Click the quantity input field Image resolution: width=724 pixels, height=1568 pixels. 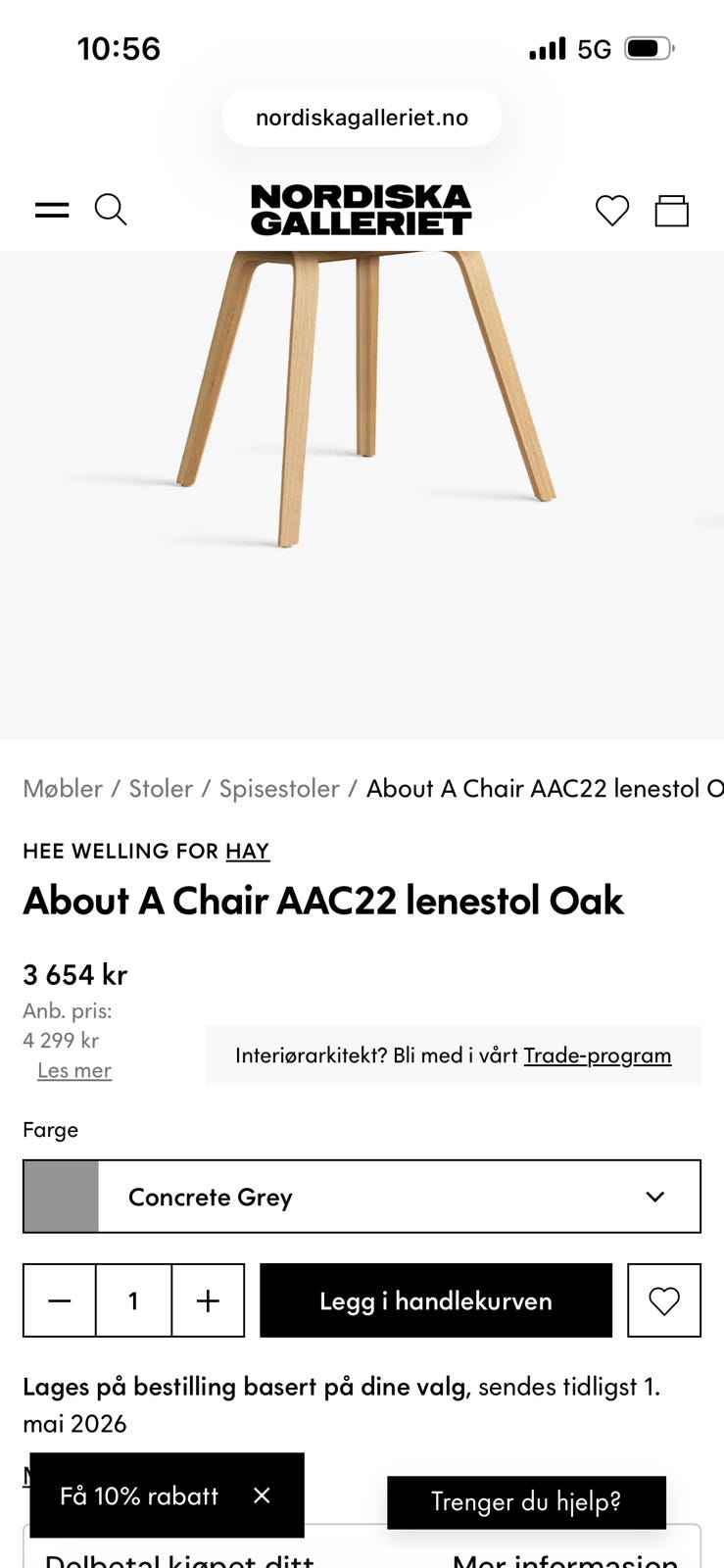click(134, 1300)
